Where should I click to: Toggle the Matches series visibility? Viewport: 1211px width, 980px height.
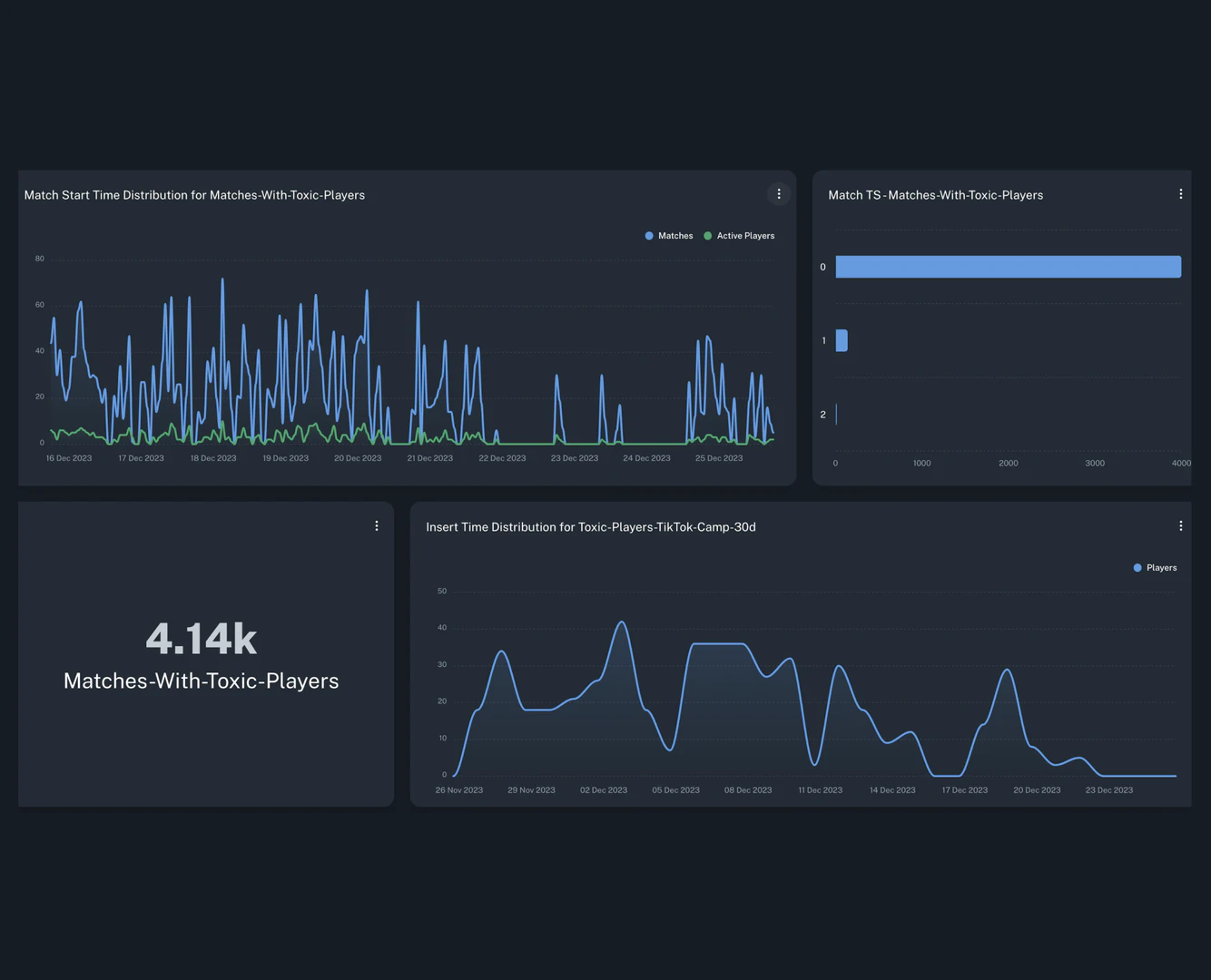point(669,235)
